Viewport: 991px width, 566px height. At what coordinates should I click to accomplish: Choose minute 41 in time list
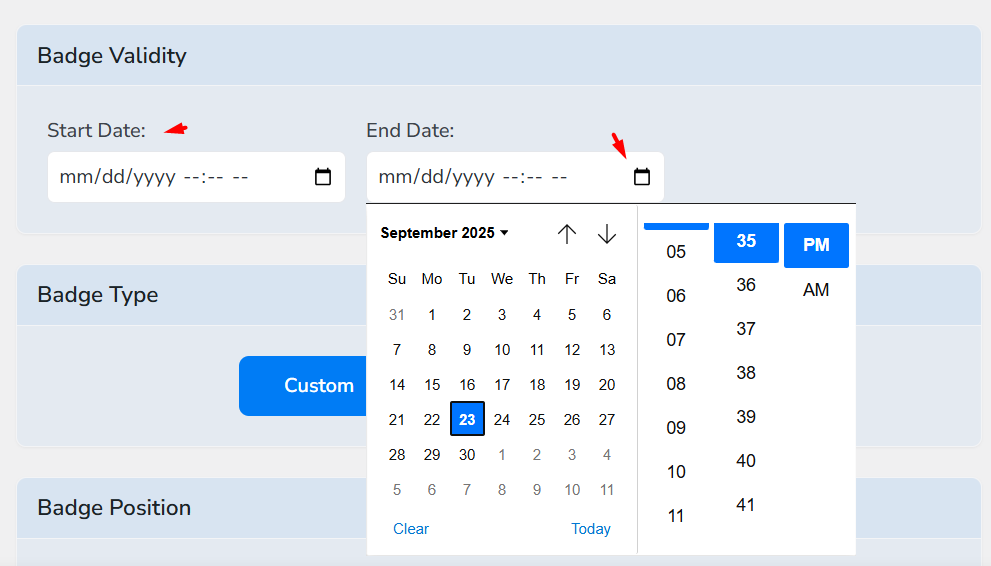[x=746, y=505]
